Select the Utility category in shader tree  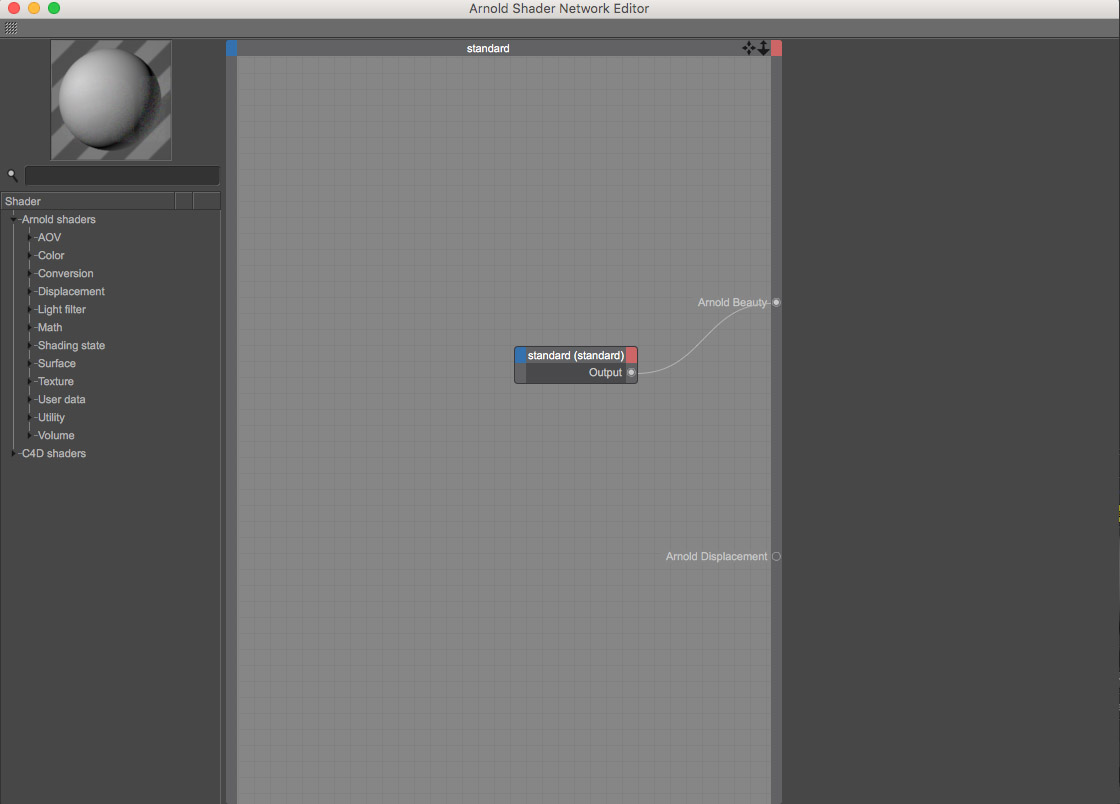(x=51, y=417)
